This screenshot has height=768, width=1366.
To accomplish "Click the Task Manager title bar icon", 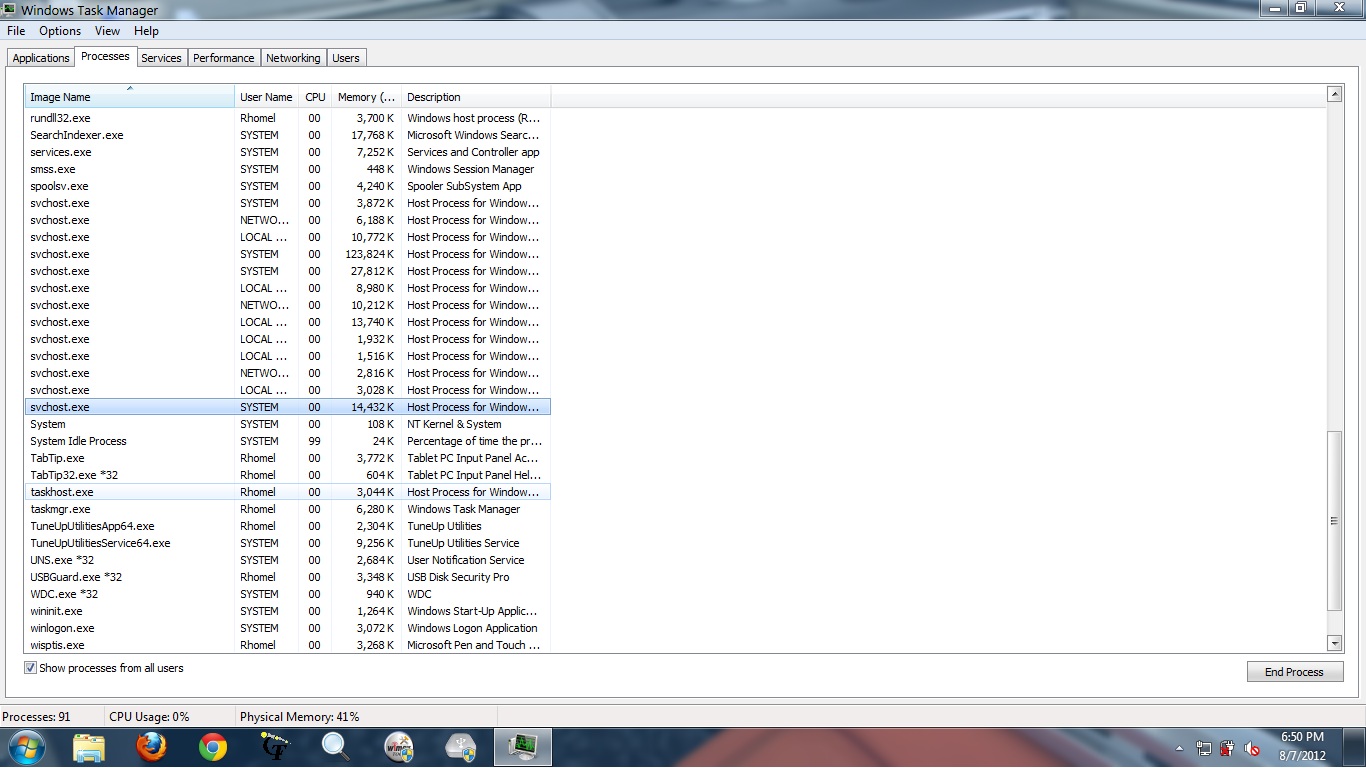I will pos(9,10).
